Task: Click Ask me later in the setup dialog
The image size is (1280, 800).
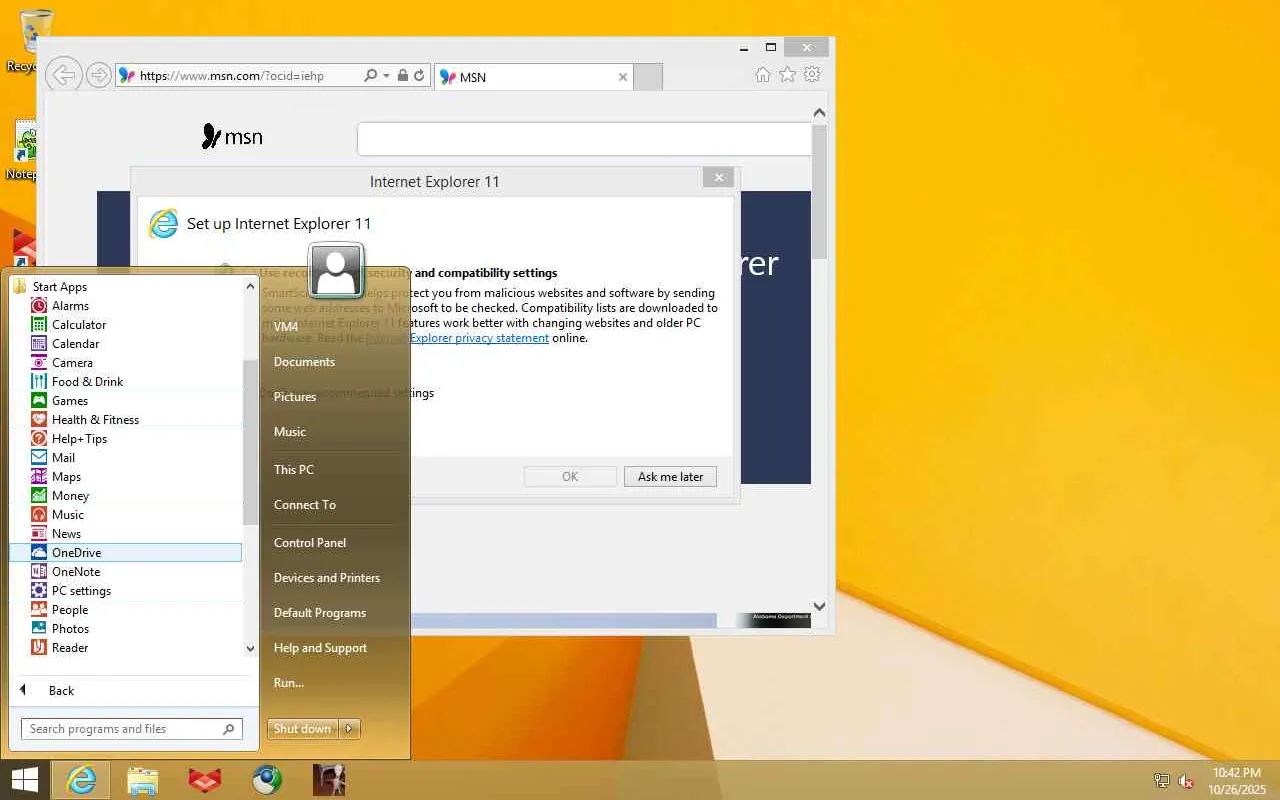Action: 670,477
